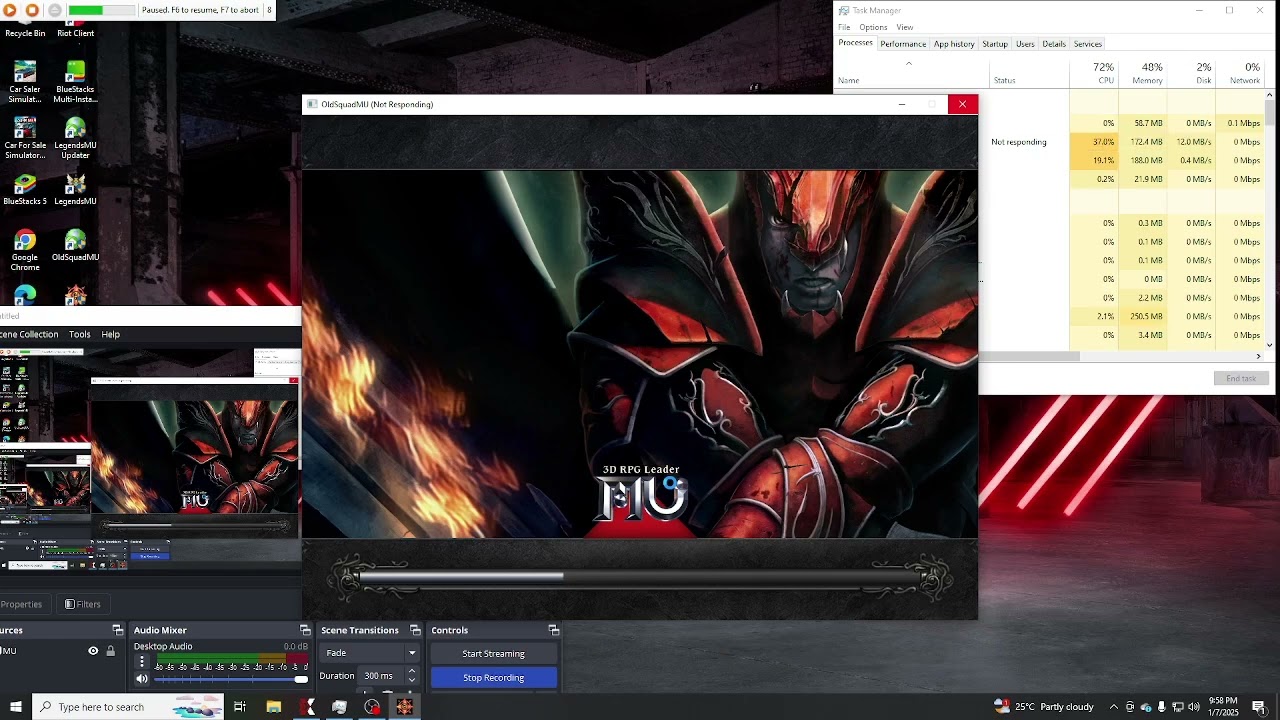
Task: Select Car For Sale Simulator desktop icon
Action: pyautogui.click(x=25, y=138)
